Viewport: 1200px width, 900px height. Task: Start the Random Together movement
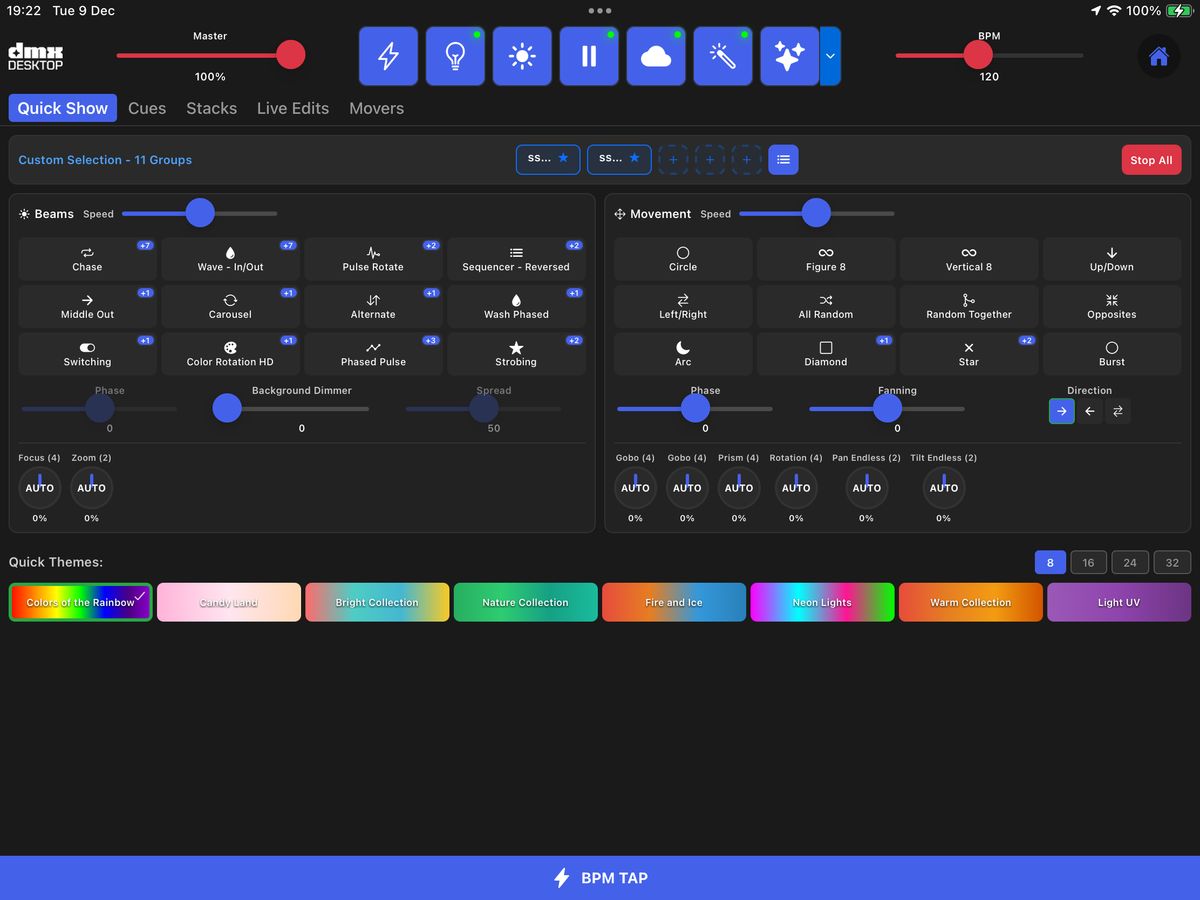click(x=969, y=306)
